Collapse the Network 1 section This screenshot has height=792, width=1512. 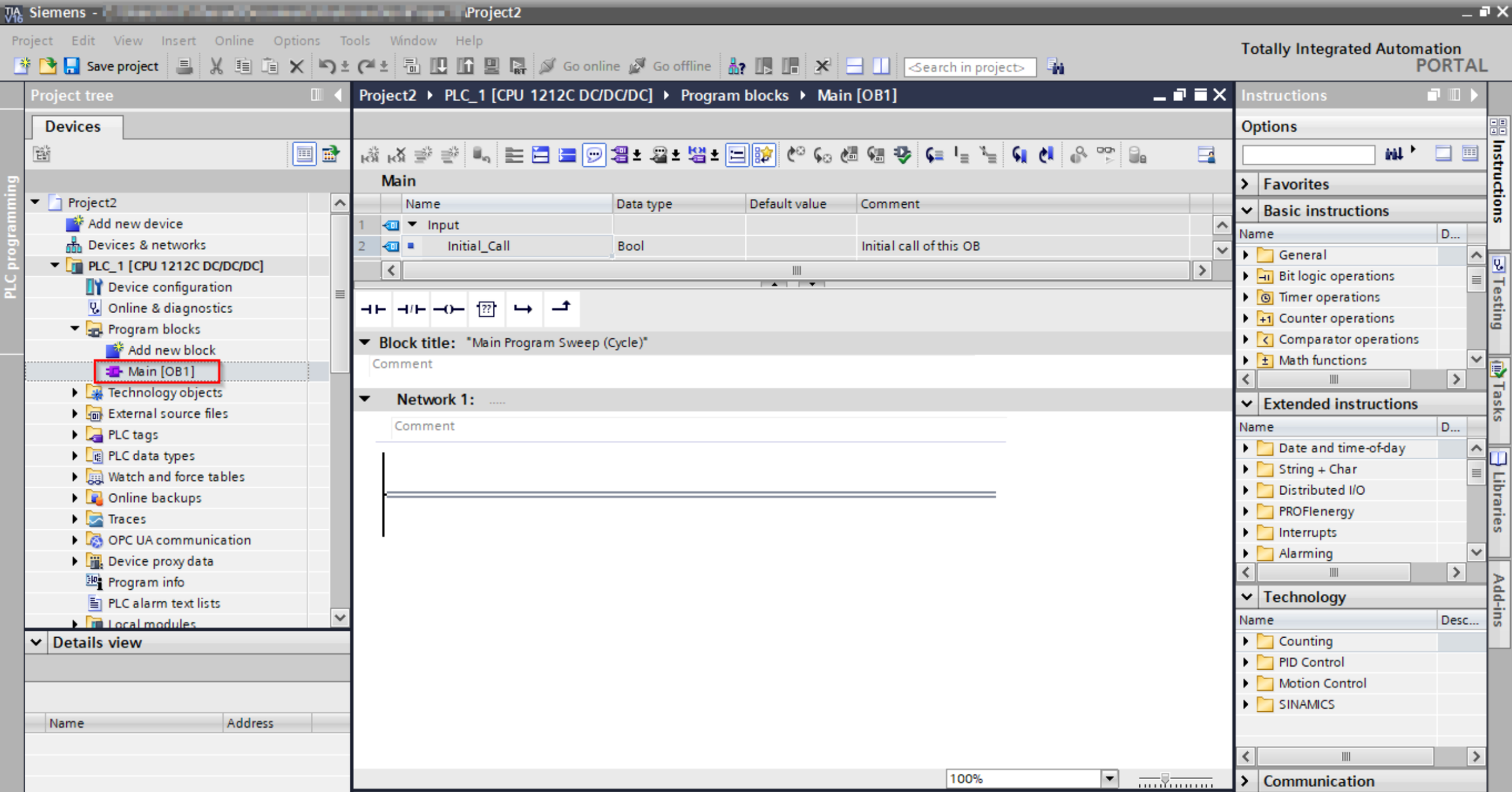coord(365,399)
